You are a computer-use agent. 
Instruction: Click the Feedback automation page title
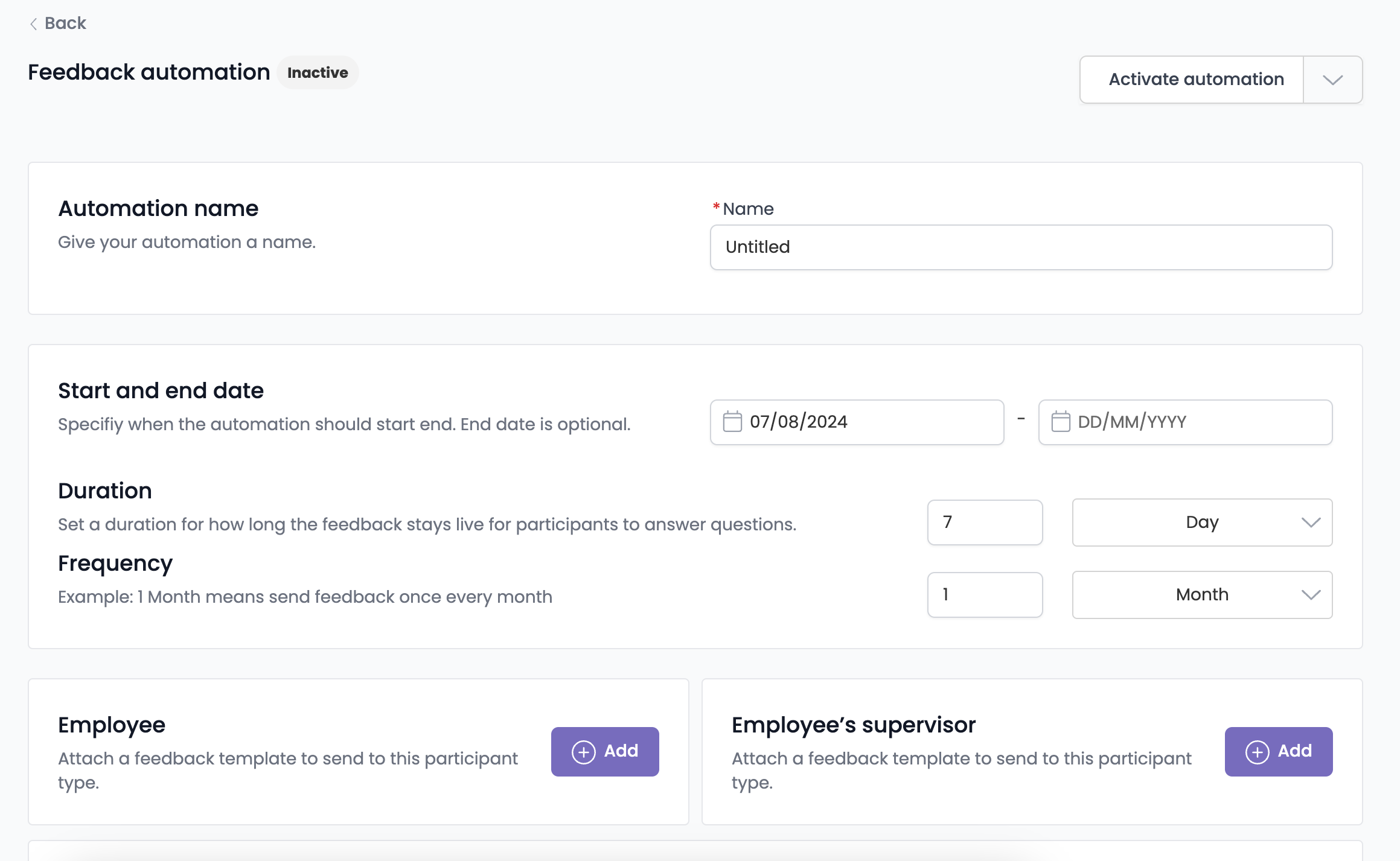[149, 72]
